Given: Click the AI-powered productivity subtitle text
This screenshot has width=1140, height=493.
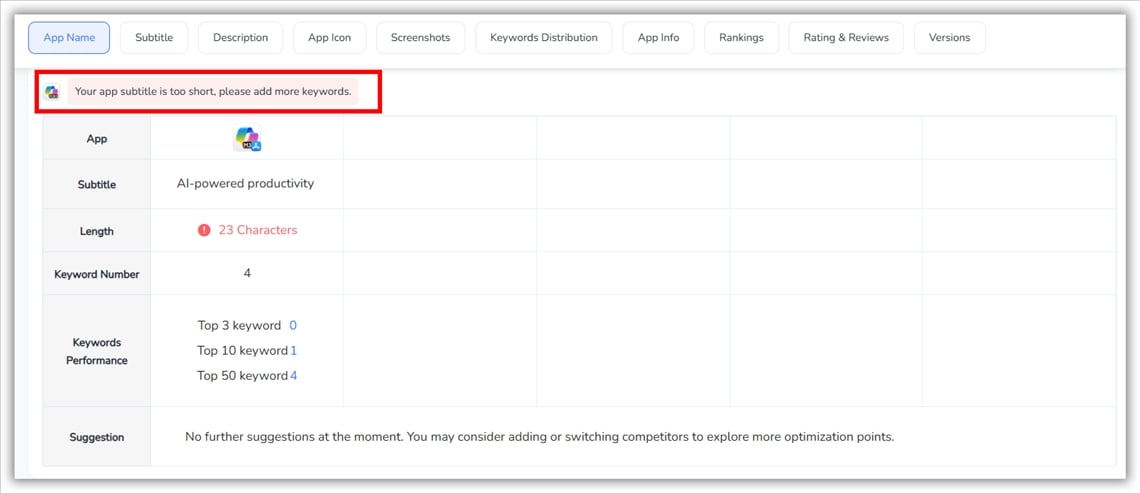Looking at the screenshot, I should pyautogui.click(x=246, y=184).
